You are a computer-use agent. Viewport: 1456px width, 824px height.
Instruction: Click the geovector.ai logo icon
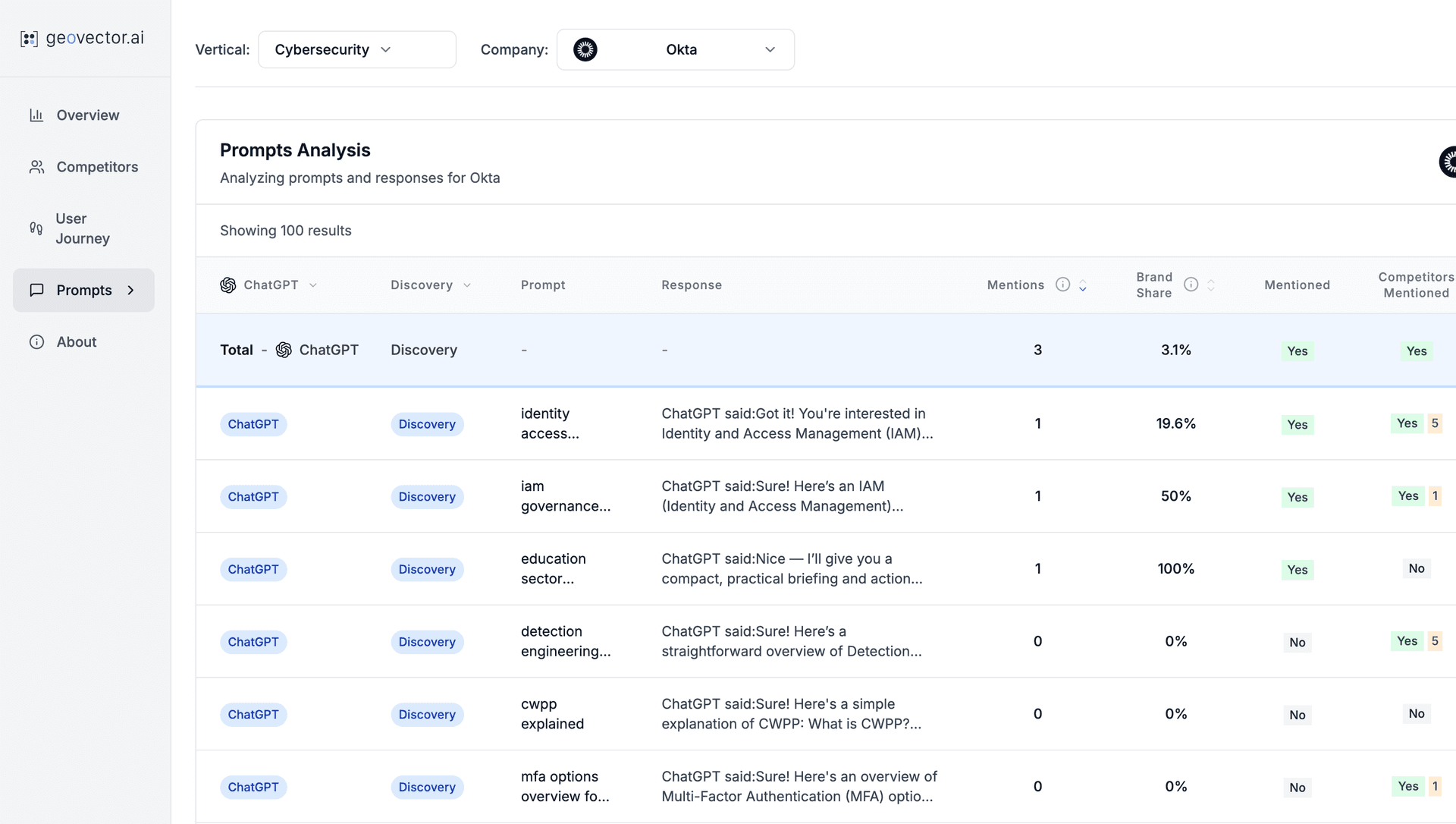(30, 38)
